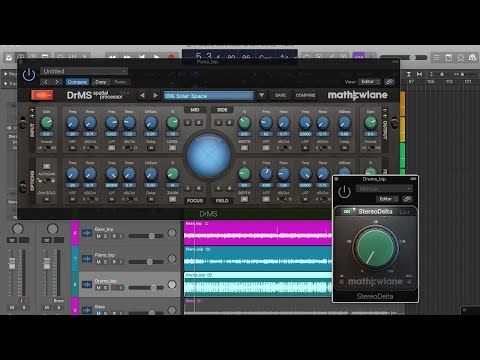Open the Editor view dropdown in StereoDelta window
The image size is (480, 360).
[387, 199]
